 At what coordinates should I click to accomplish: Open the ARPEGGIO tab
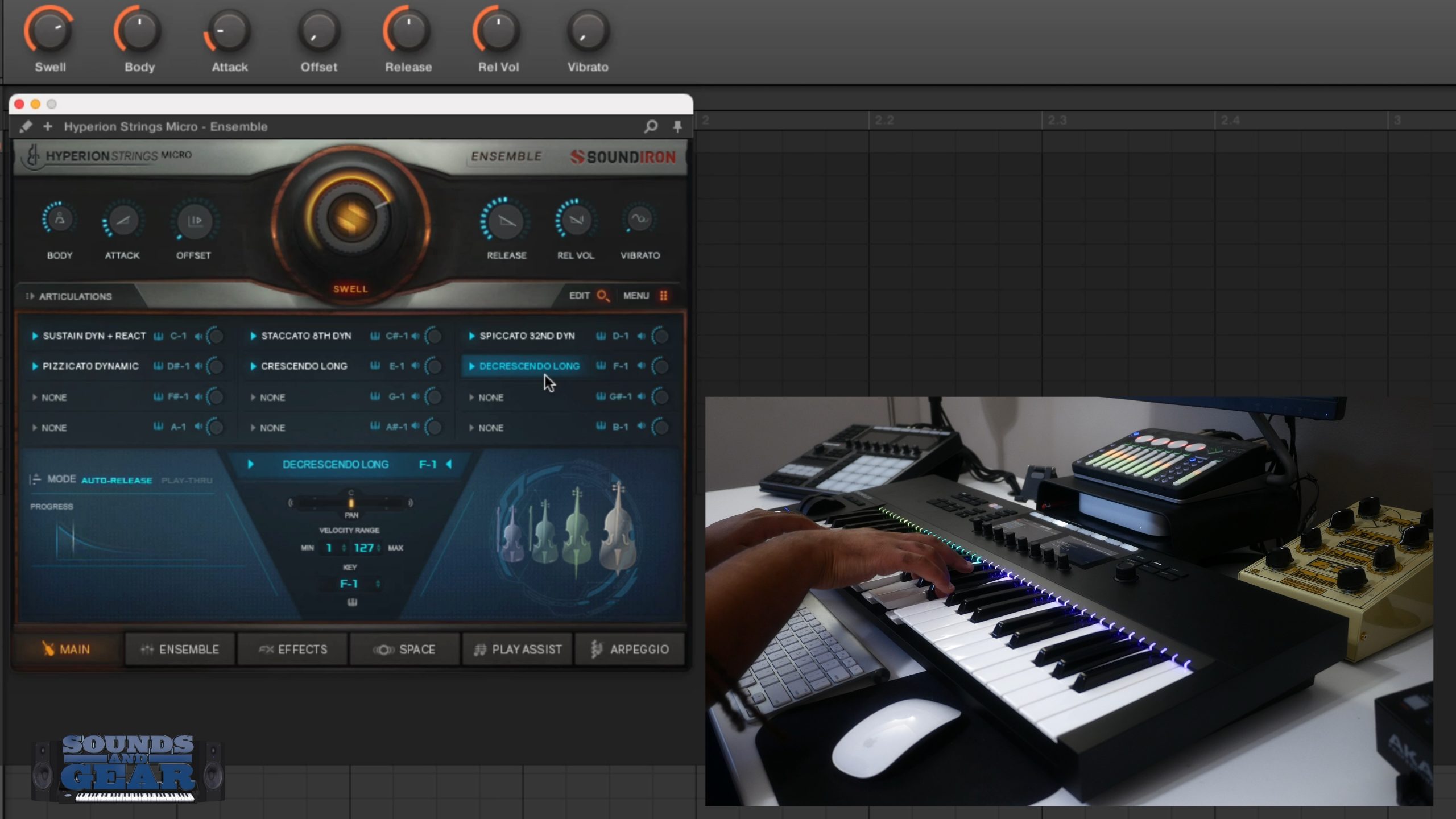point(630,650)
